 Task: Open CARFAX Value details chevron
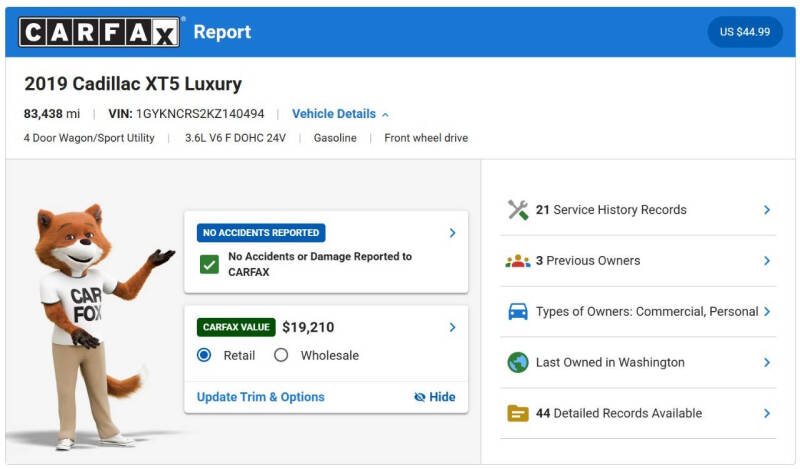click(x=452, y=327)
